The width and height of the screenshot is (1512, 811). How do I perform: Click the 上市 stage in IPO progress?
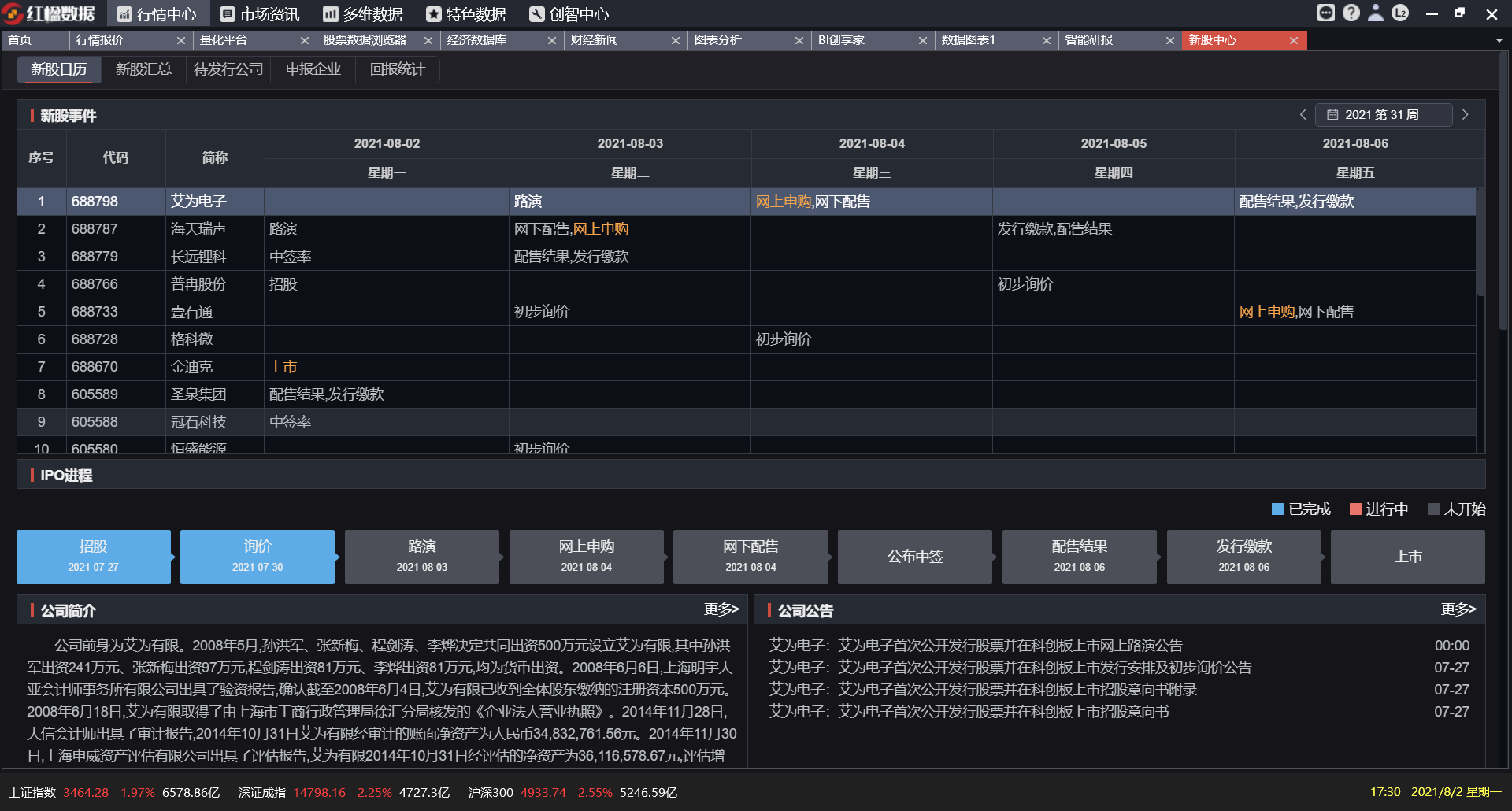1407,557
